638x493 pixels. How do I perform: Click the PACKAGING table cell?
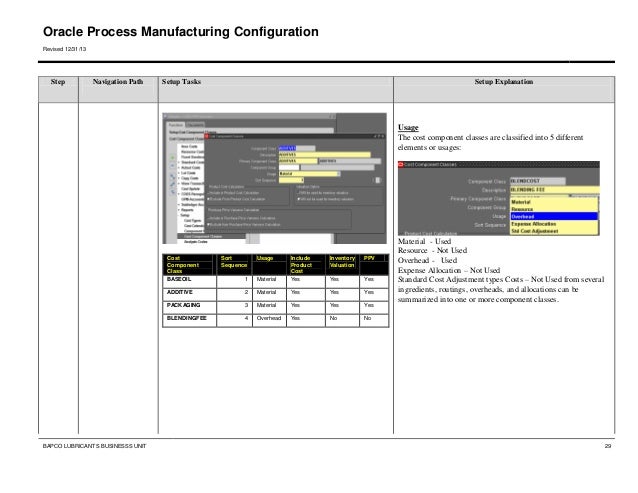click(x=189, y=308)
